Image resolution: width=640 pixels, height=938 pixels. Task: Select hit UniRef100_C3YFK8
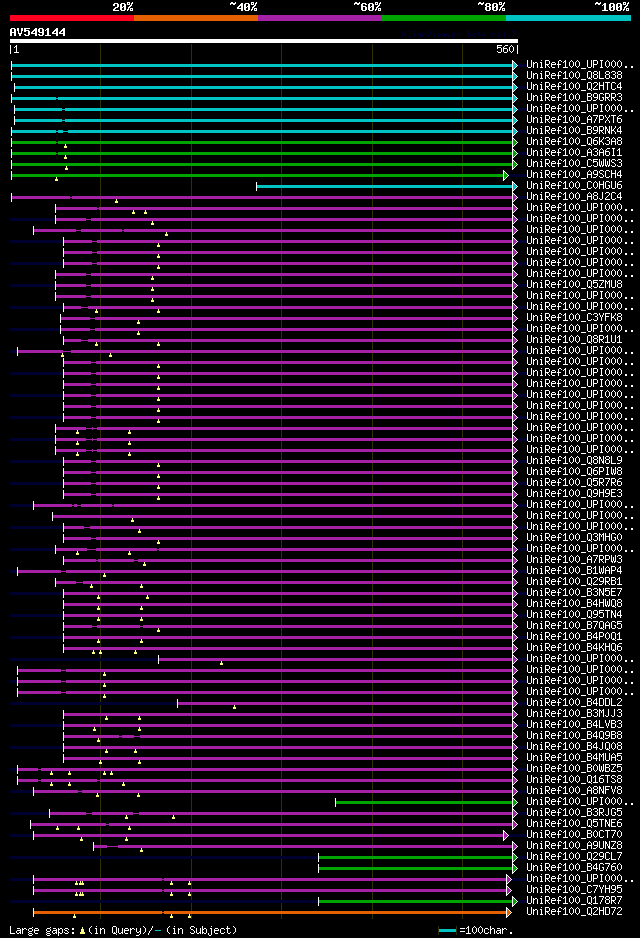tap(574, 318)
